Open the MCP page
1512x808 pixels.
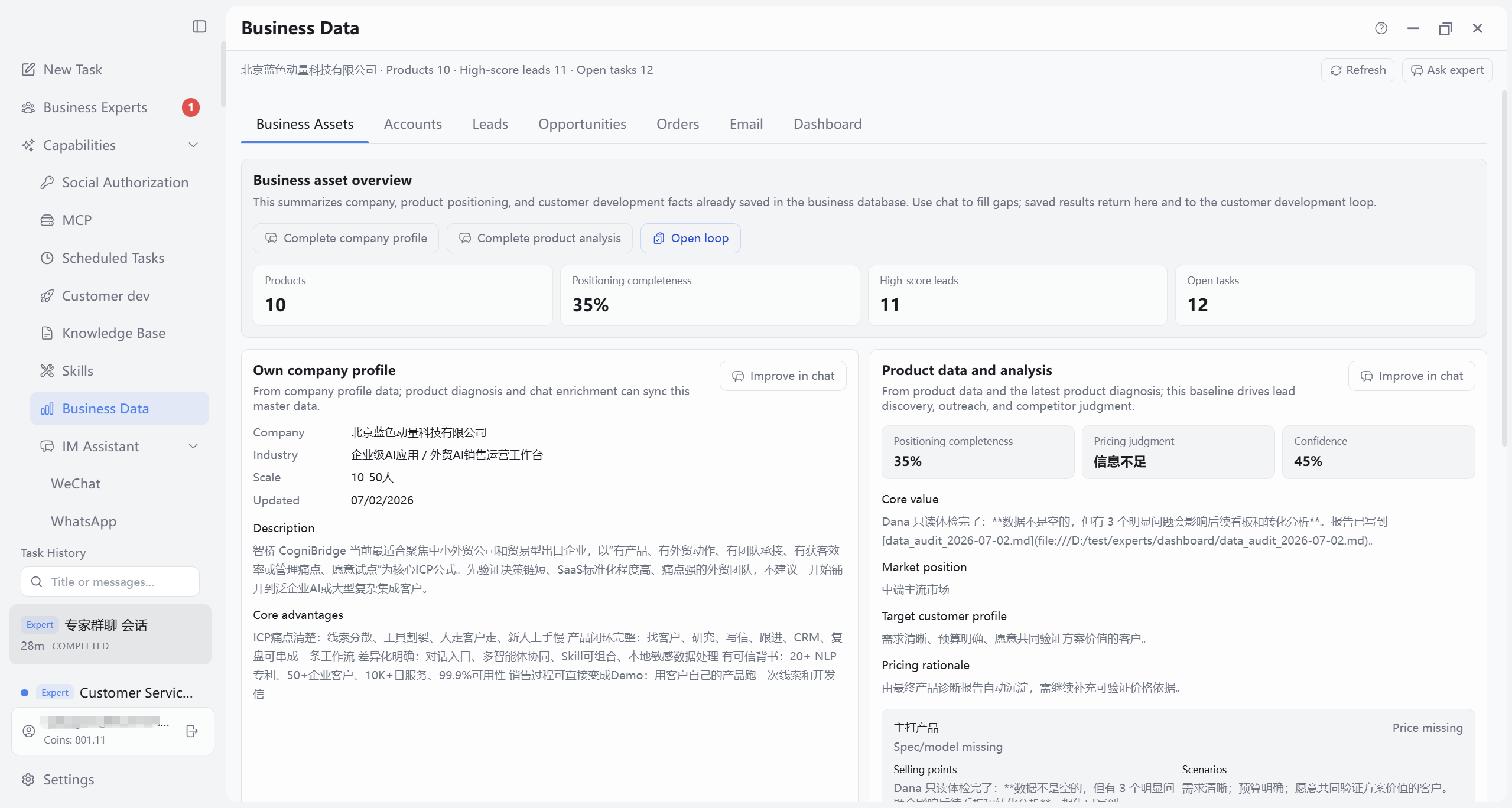[77, 220]
